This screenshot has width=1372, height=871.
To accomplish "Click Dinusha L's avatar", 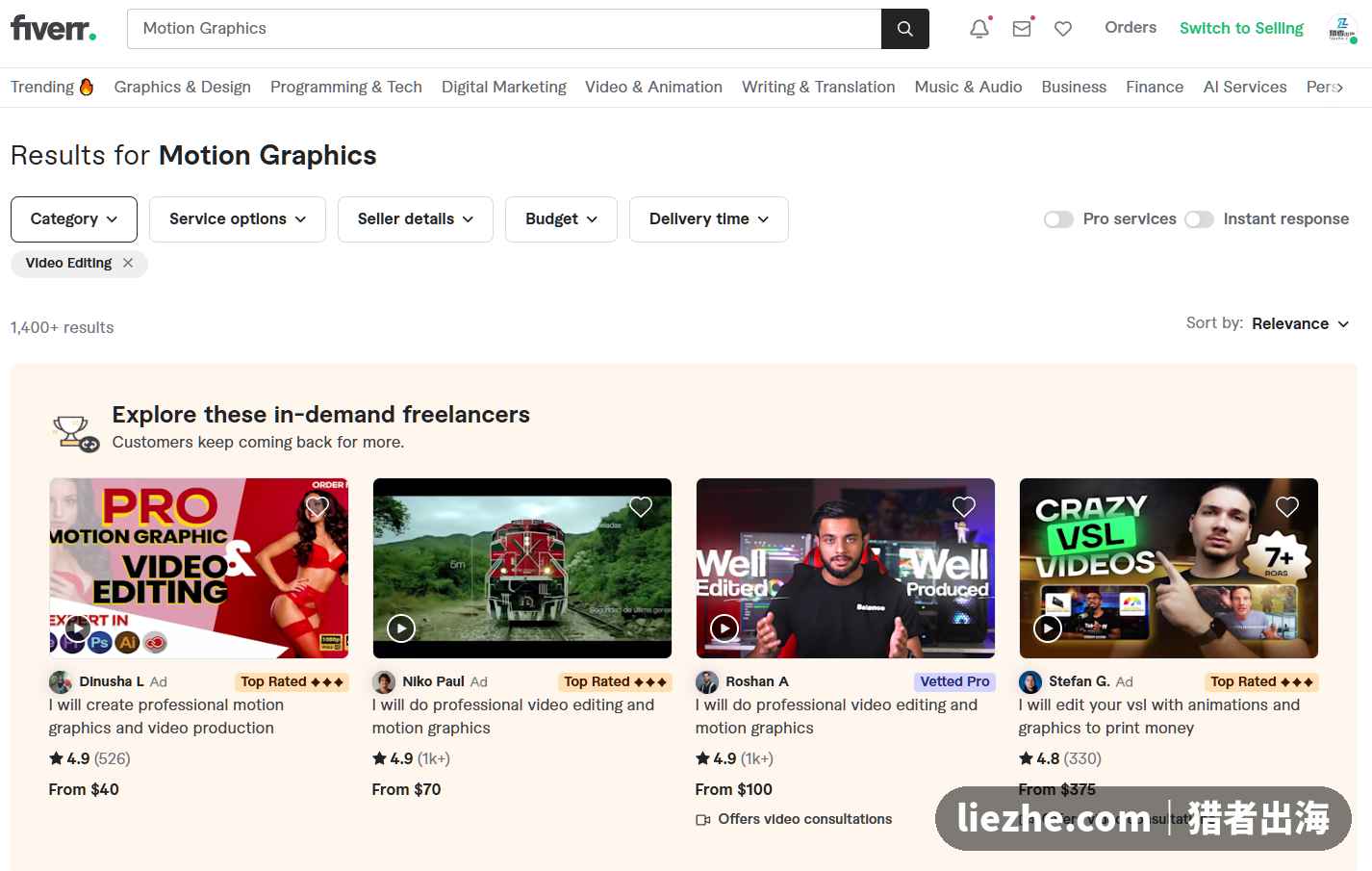I will [61, 682].
